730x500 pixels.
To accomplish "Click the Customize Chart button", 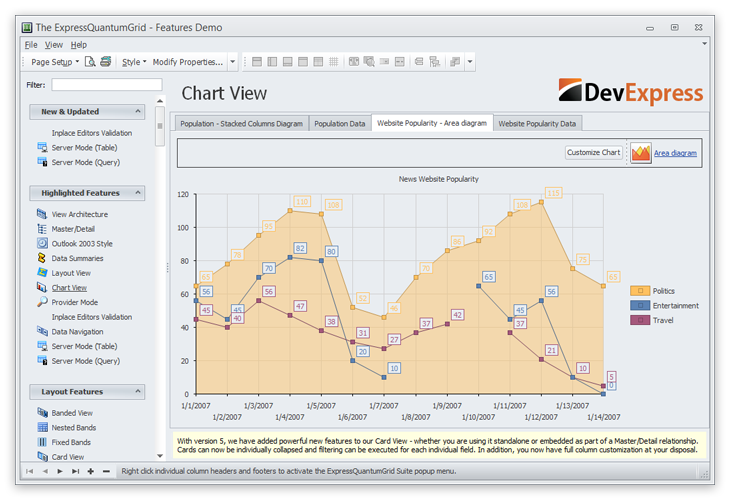I will 594,153.
